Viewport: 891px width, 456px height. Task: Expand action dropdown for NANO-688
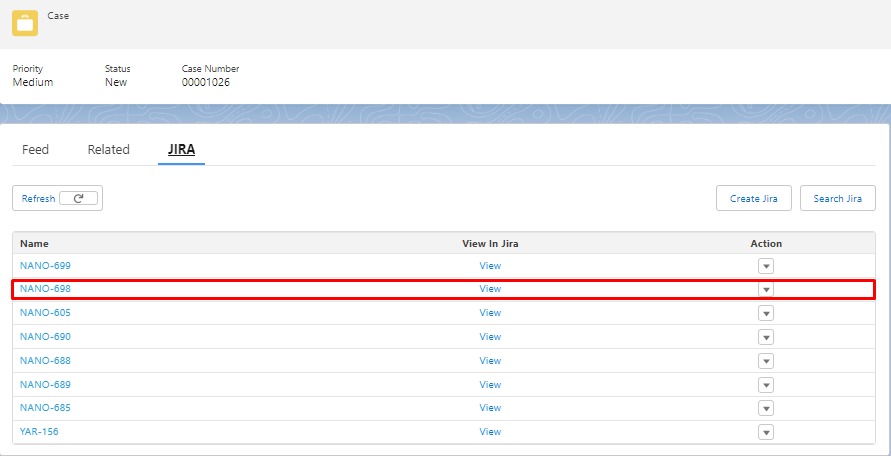(x=766, y=361)
